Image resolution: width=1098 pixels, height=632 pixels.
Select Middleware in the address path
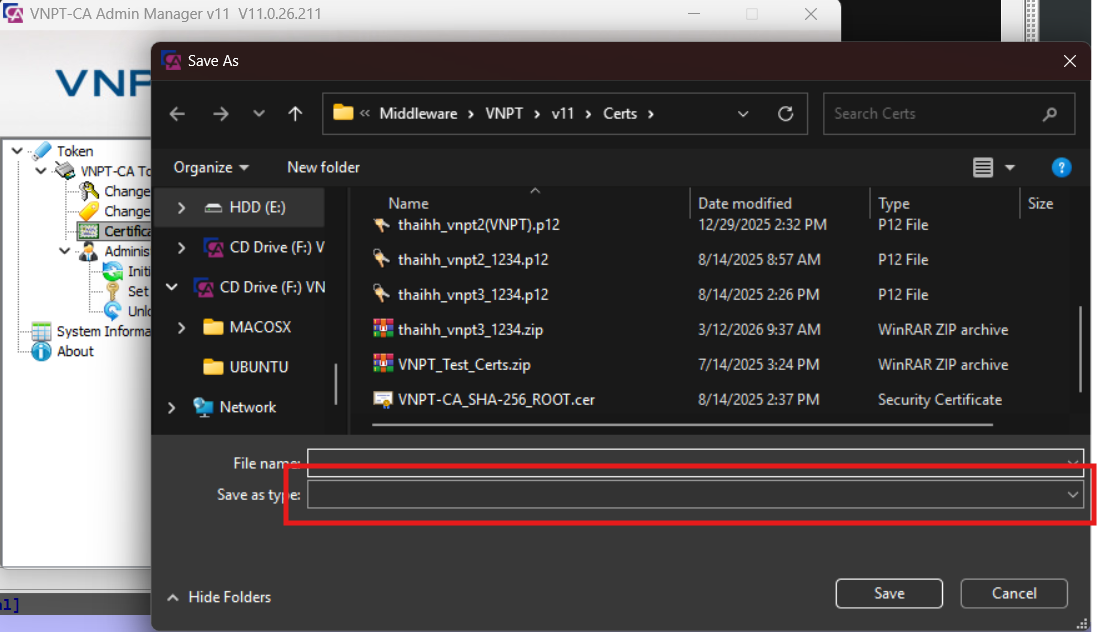pos(418,113)
